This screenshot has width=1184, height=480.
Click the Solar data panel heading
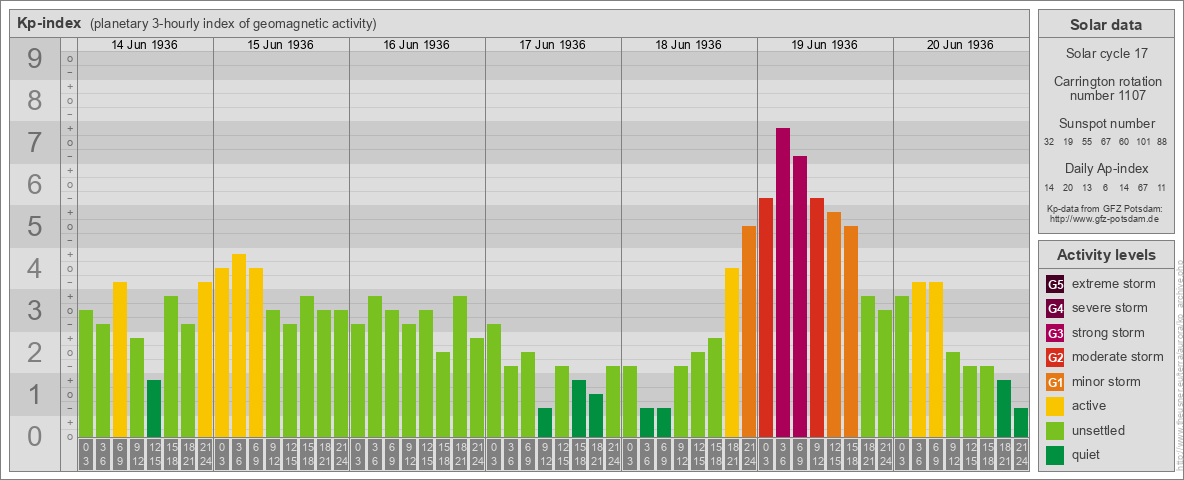tap(1106, 25)
